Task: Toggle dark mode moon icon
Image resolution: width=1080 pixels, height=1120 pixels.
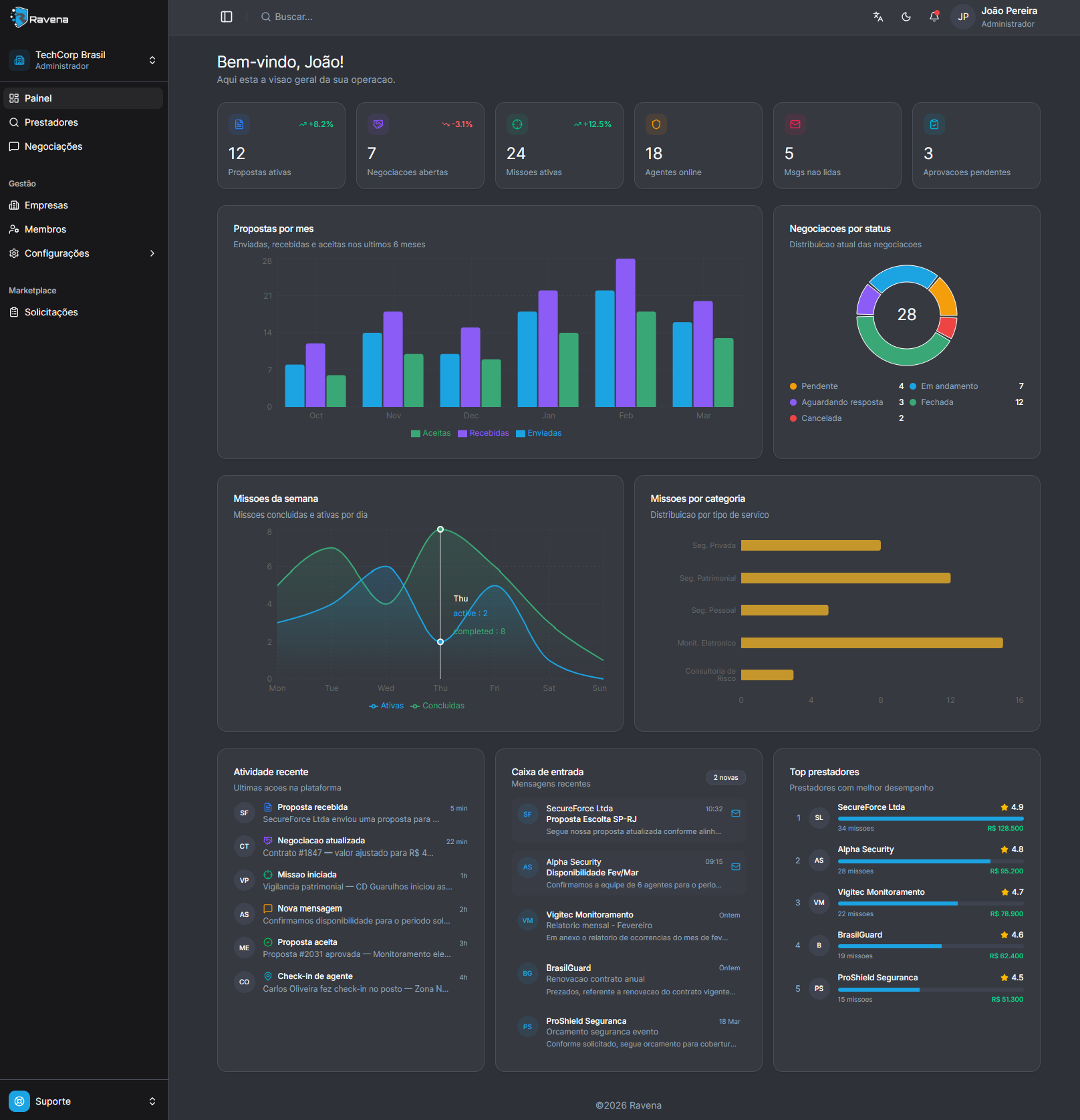Action: point(906,17)
